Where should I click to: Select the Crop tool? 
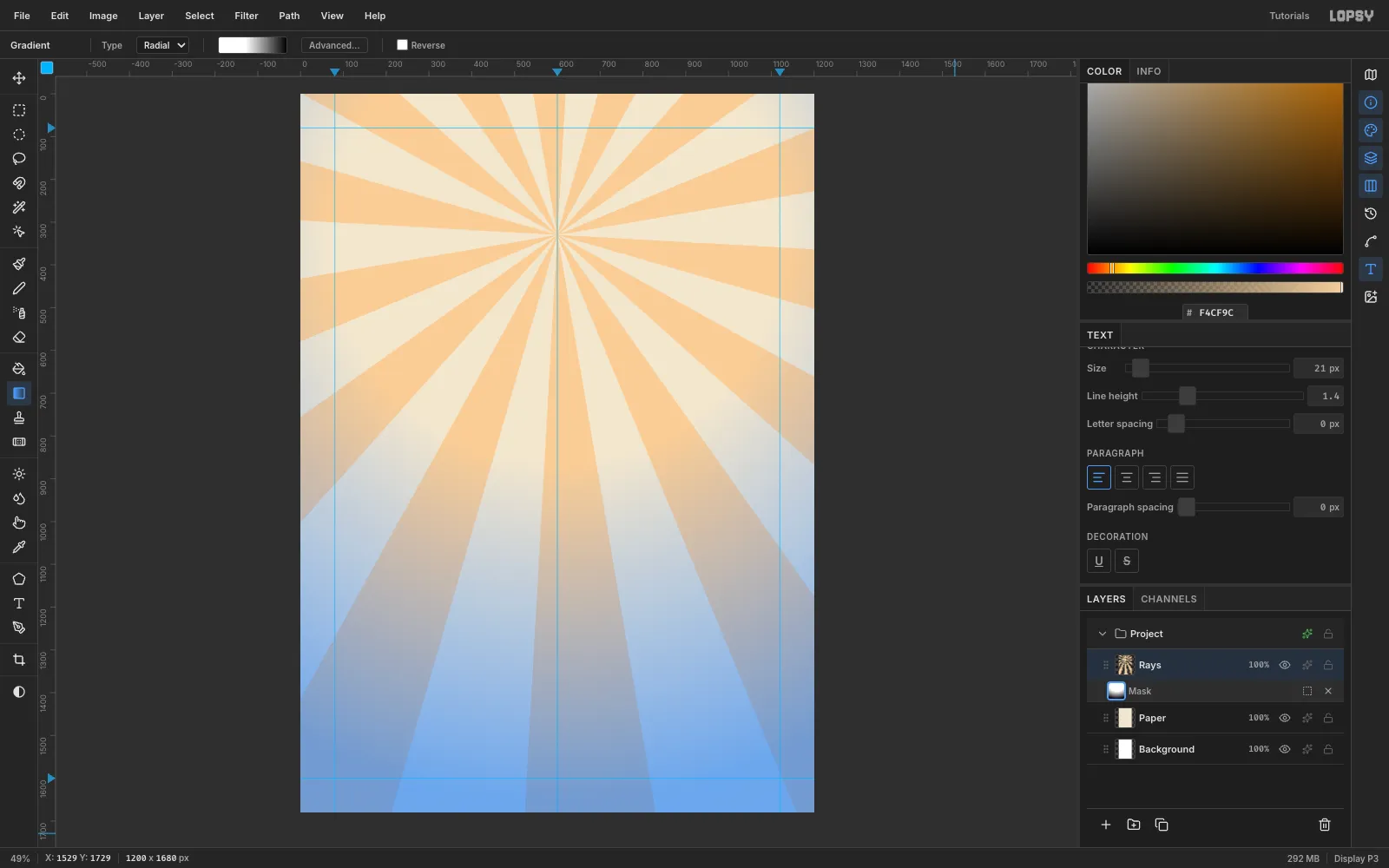click(19, 660)
